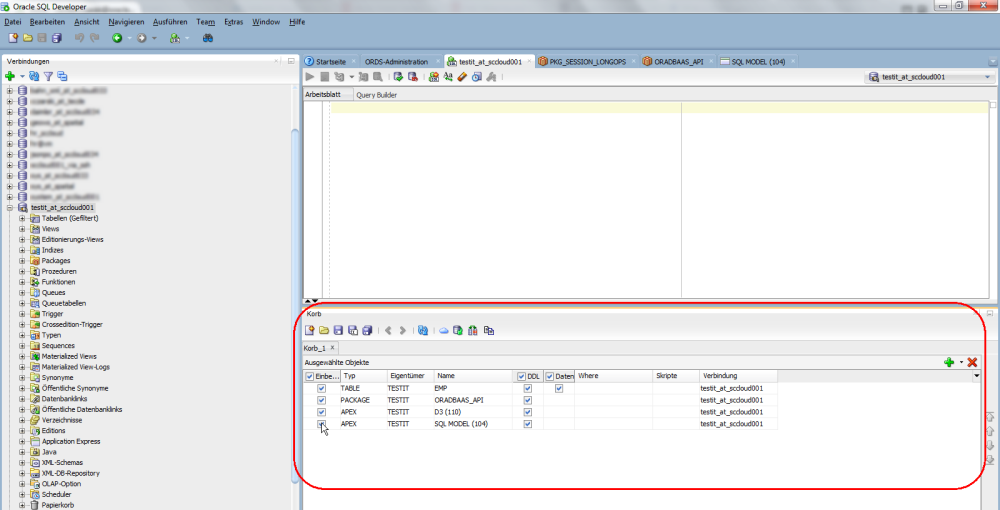This screenshot has height=510, width=1000.
Task: Select the Views tree item
Action: tap(50, 229)
